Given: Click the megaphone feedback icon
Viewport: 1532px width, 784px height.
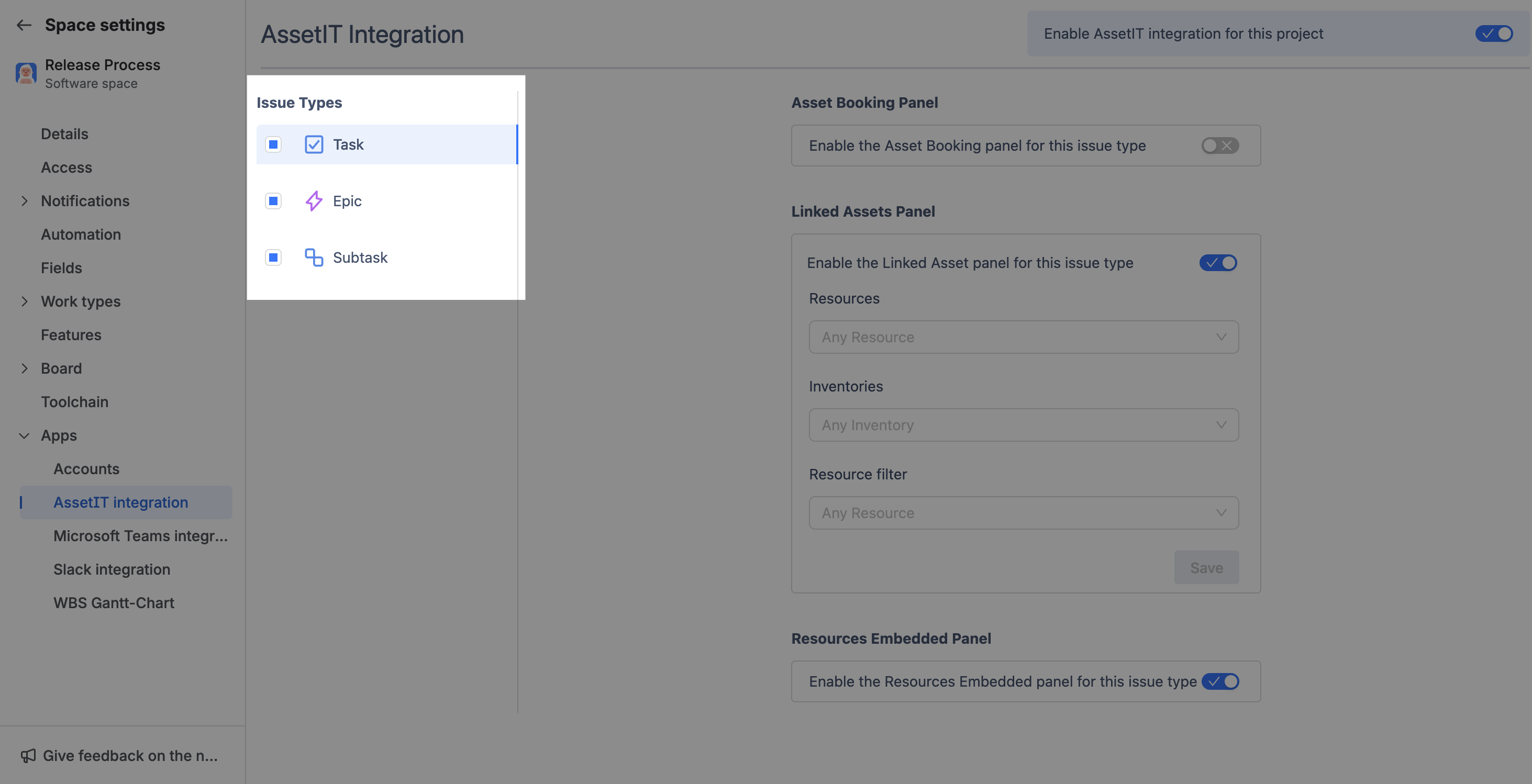Looking at the screenshot, I should coord(28,755).
